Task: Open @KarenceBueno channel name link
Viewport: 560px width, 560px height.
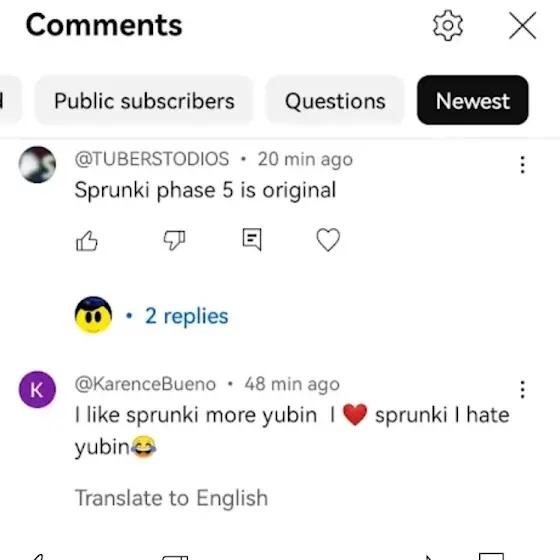Action: coord(145,384)
